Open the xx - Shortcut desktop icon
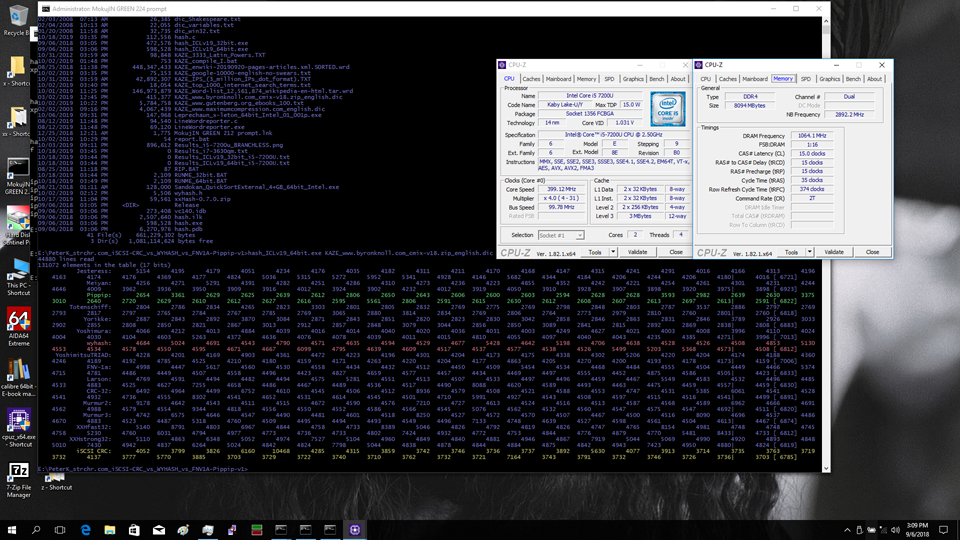 tap(16, 122)
